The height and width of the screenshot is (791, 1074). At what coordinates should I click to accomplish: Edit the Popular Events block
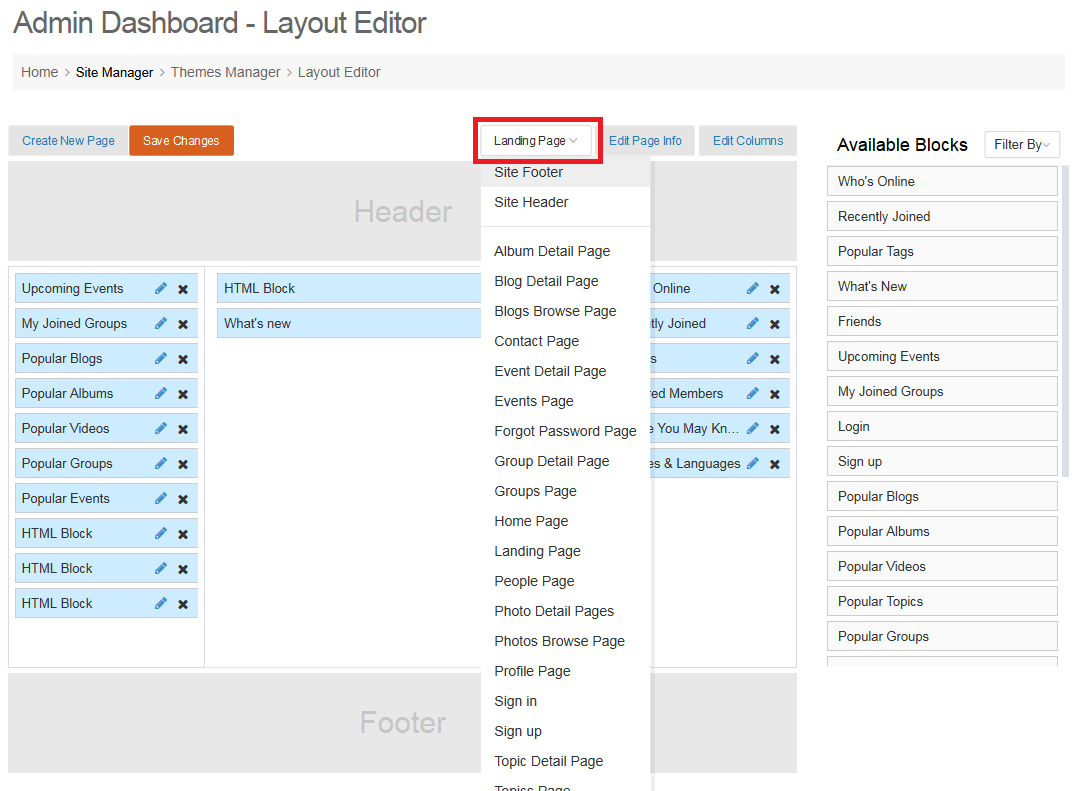coord(161,499)
